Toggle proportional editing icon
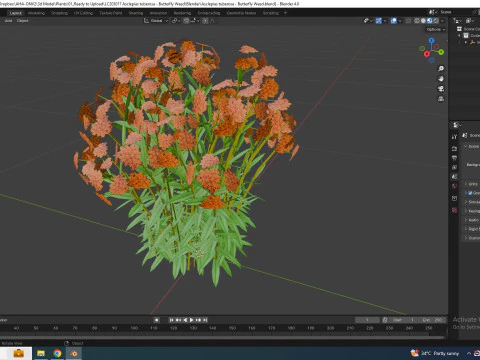Image resolution: width=480 pixels, height=360 pixels. click(x=205, y=21)
